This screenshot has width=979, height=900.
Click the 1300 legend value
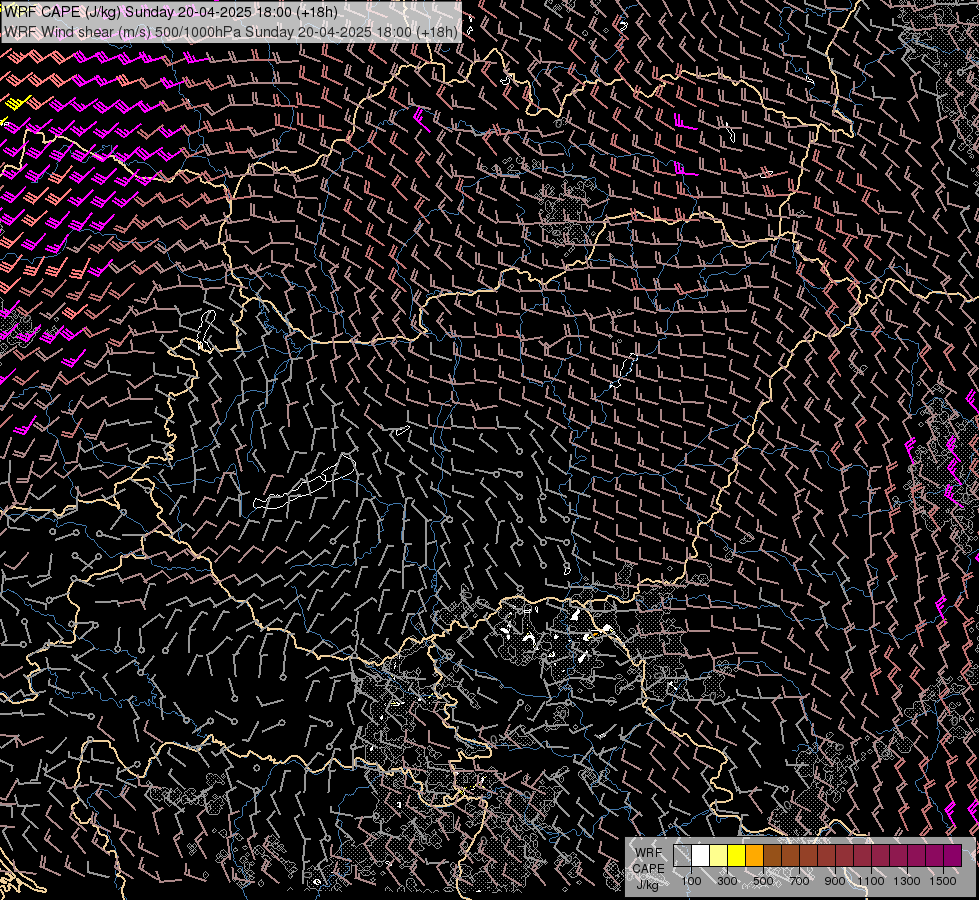[x=907, y=881]
